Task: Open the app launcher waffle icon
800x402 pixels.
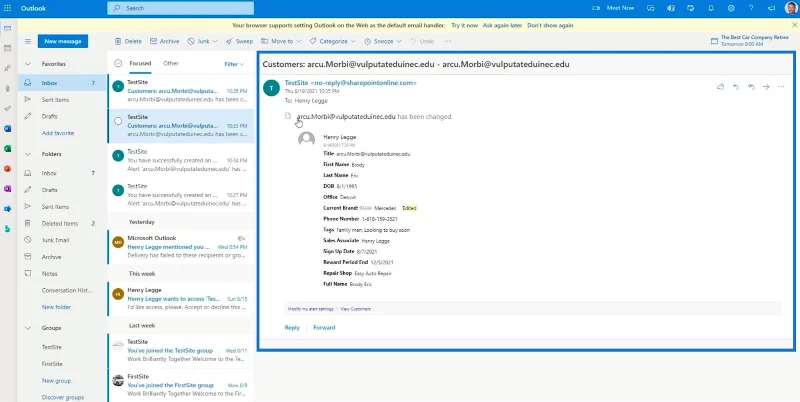Action: pos(7,8)
